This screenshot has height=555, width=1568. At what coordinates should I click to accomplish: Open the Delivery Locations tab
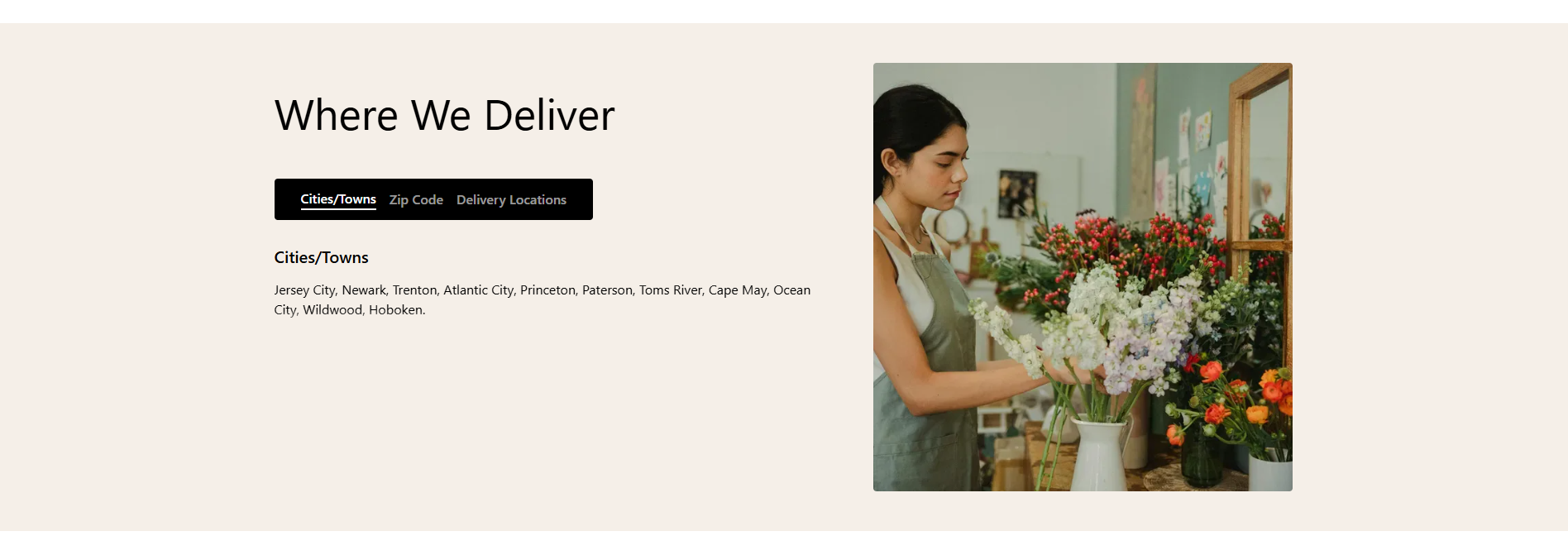click(511, 200)
